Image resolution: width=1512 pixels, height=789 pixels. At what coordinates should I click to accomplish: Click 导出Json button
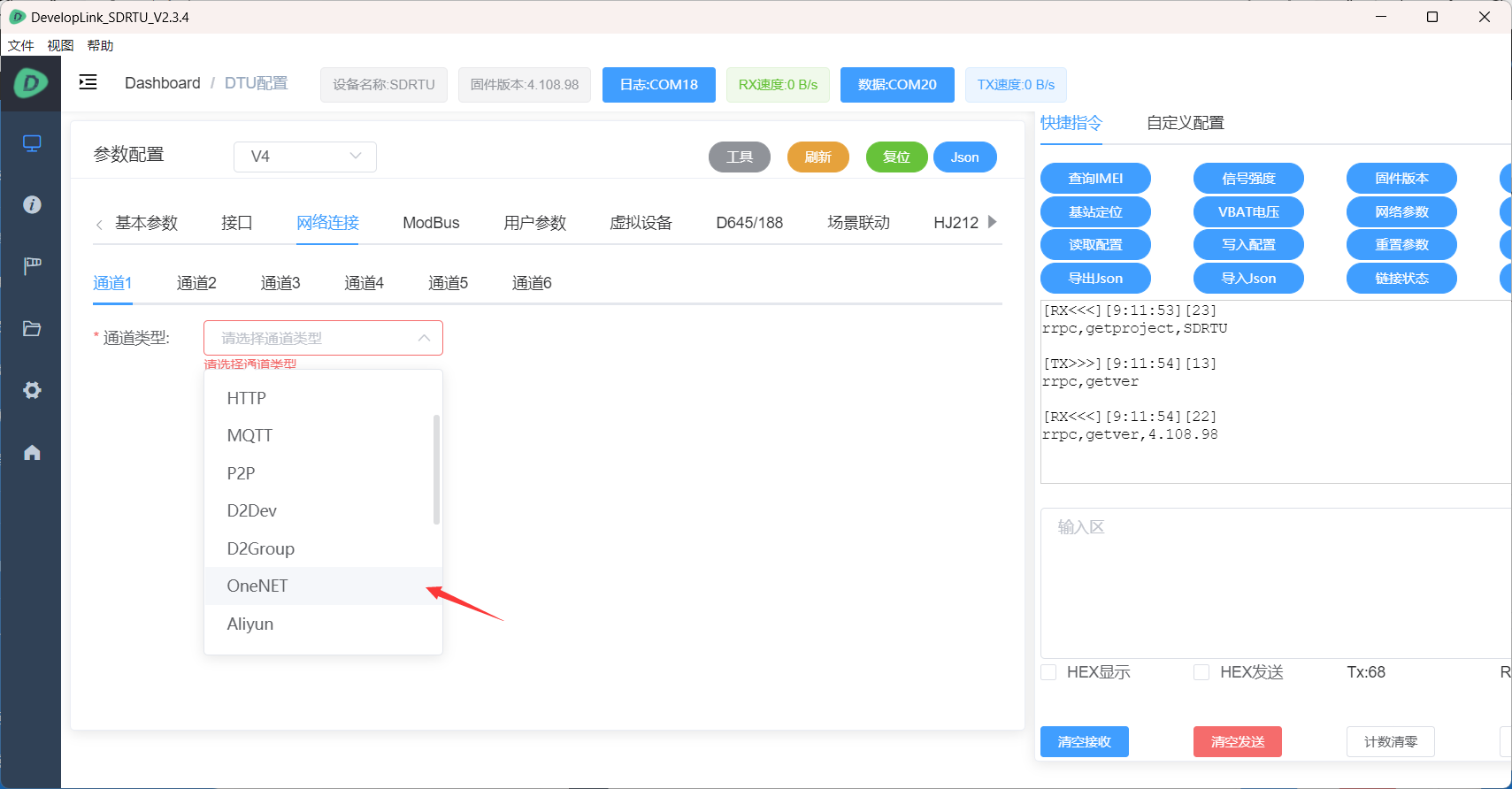click(x=1095, y=279)
